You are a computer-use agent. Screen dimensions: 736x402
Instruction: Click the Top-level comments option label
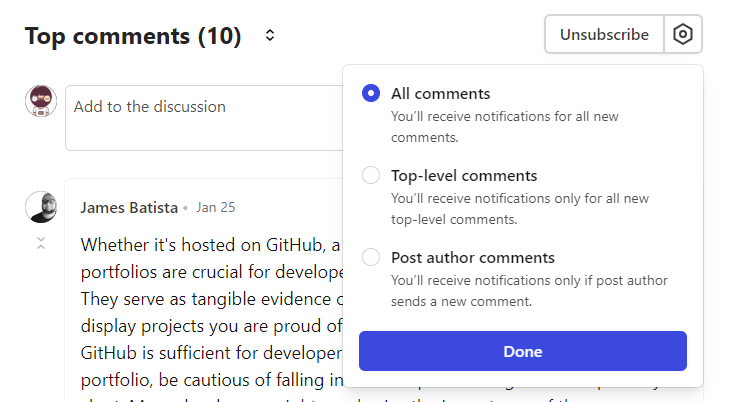tap(464, 176)
